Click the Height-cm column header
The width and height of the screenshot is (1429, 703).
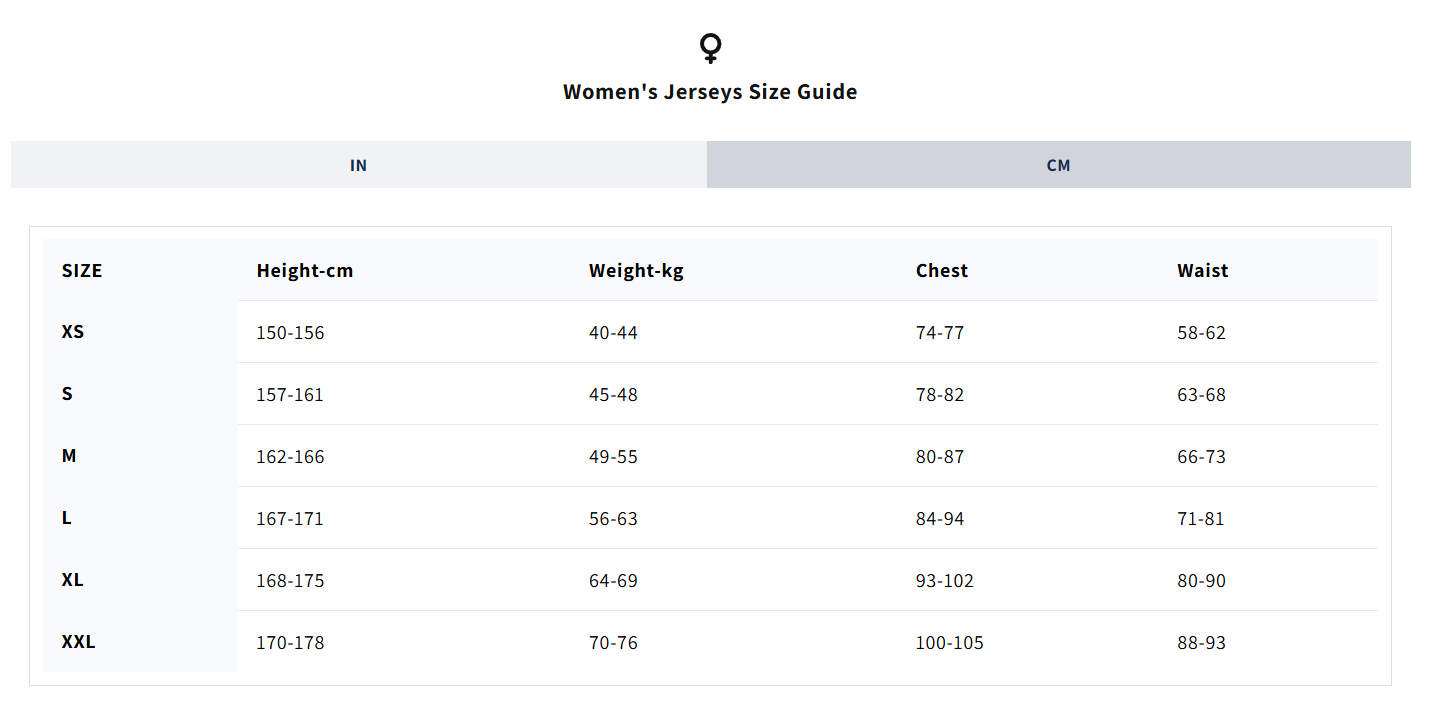pos(305,271)
